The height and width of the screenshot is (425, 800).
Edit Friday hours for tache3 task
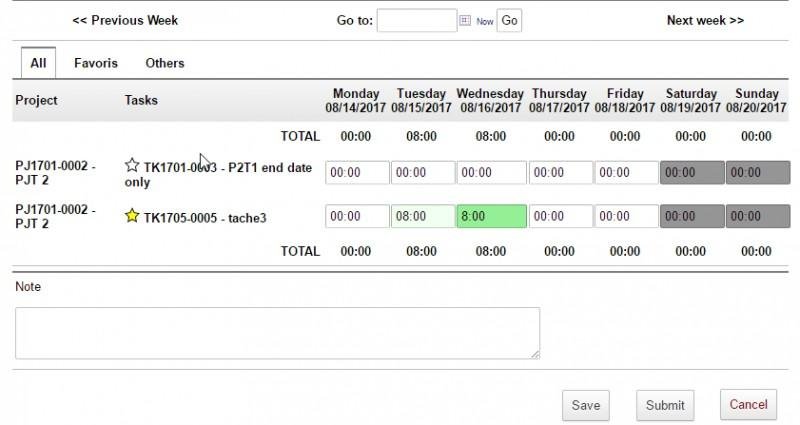(x=627, y=216)
